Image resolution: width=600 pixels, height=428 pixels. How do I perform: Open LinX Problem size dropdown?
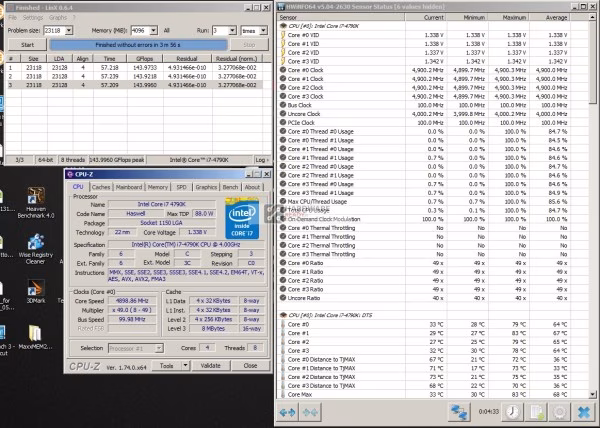[69, 30]
